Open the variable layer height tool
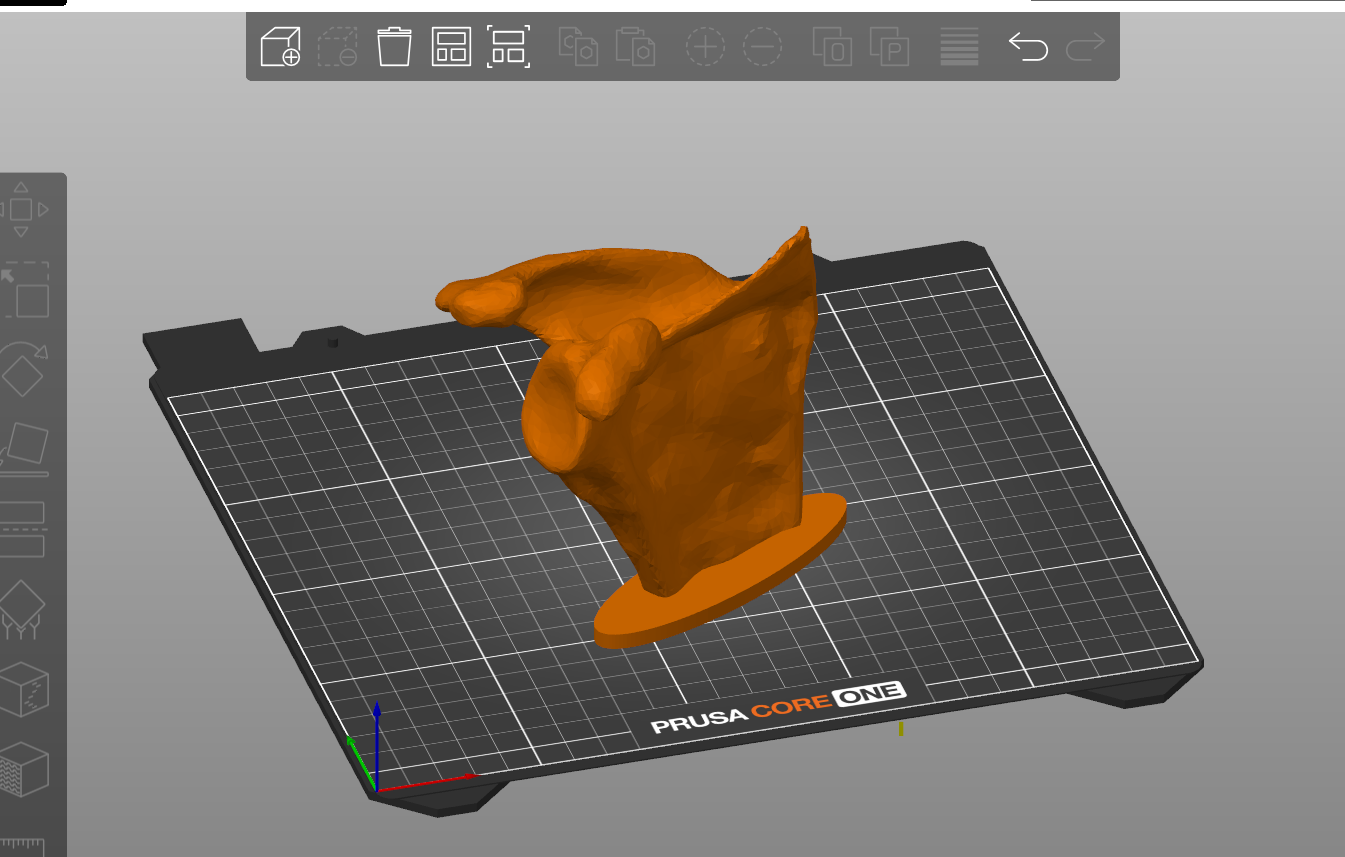This screenshot has height=857, width=1345. click(959, 47)
